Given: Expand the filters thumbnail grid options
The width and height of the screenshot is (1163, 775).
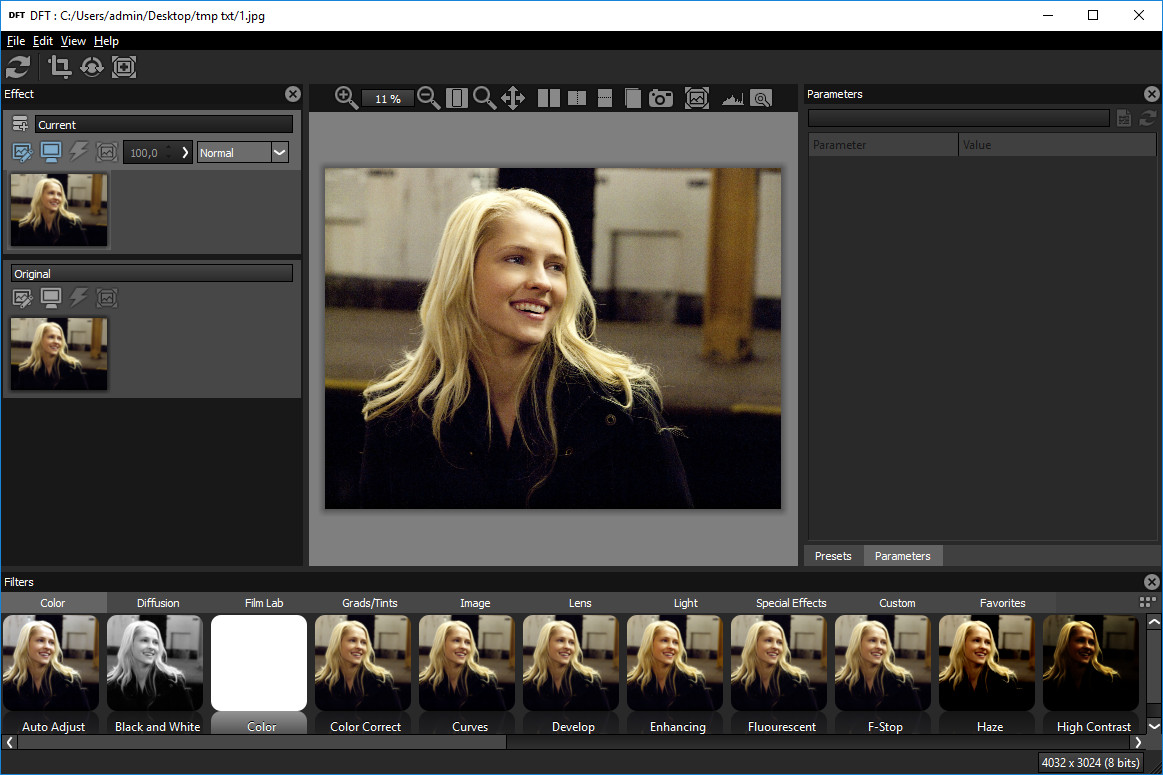Looking at the screenshot, I should (1147, 602).
